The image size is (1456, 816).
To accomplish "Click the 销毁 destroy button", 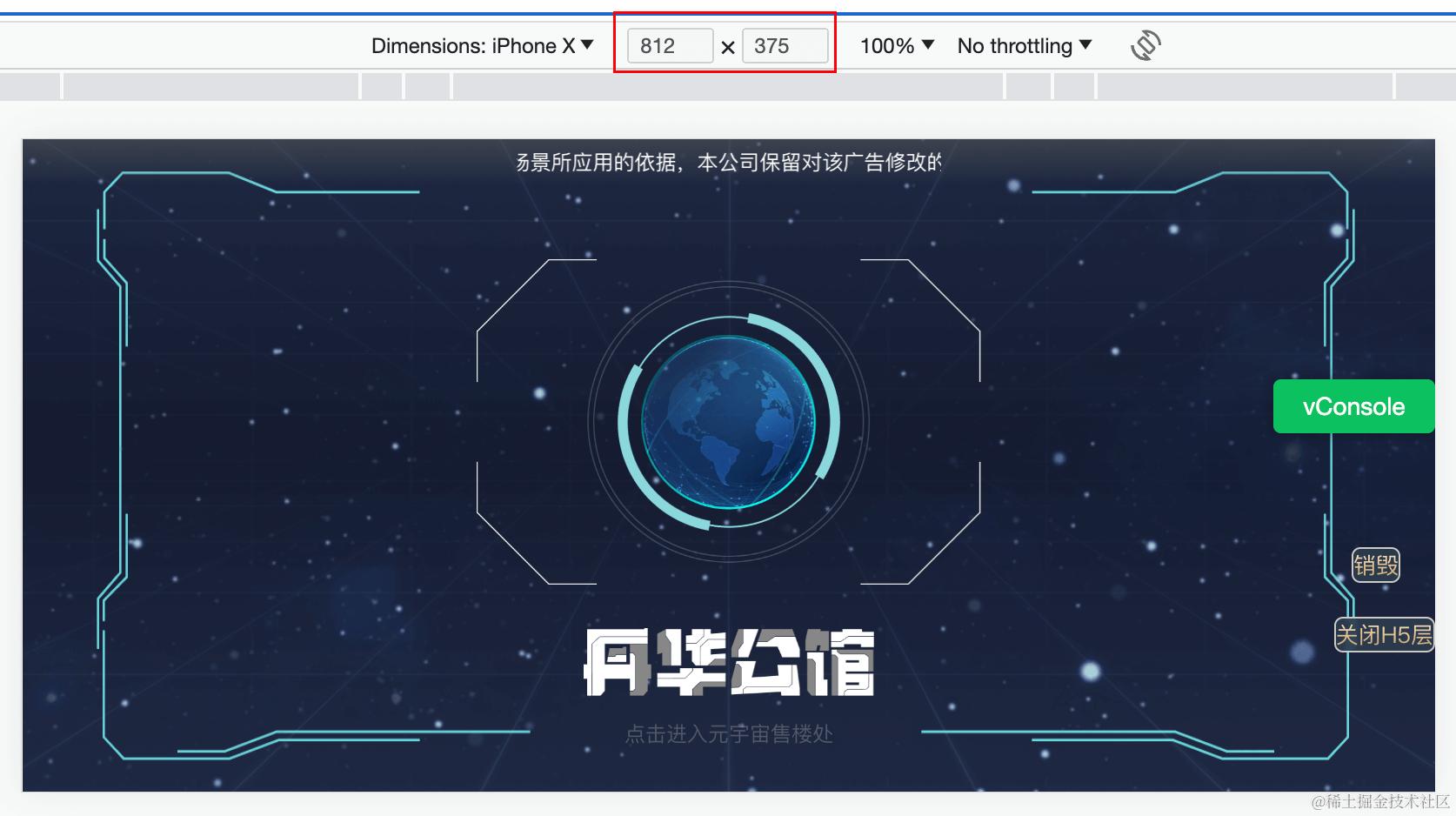I will coord(1375,565).
